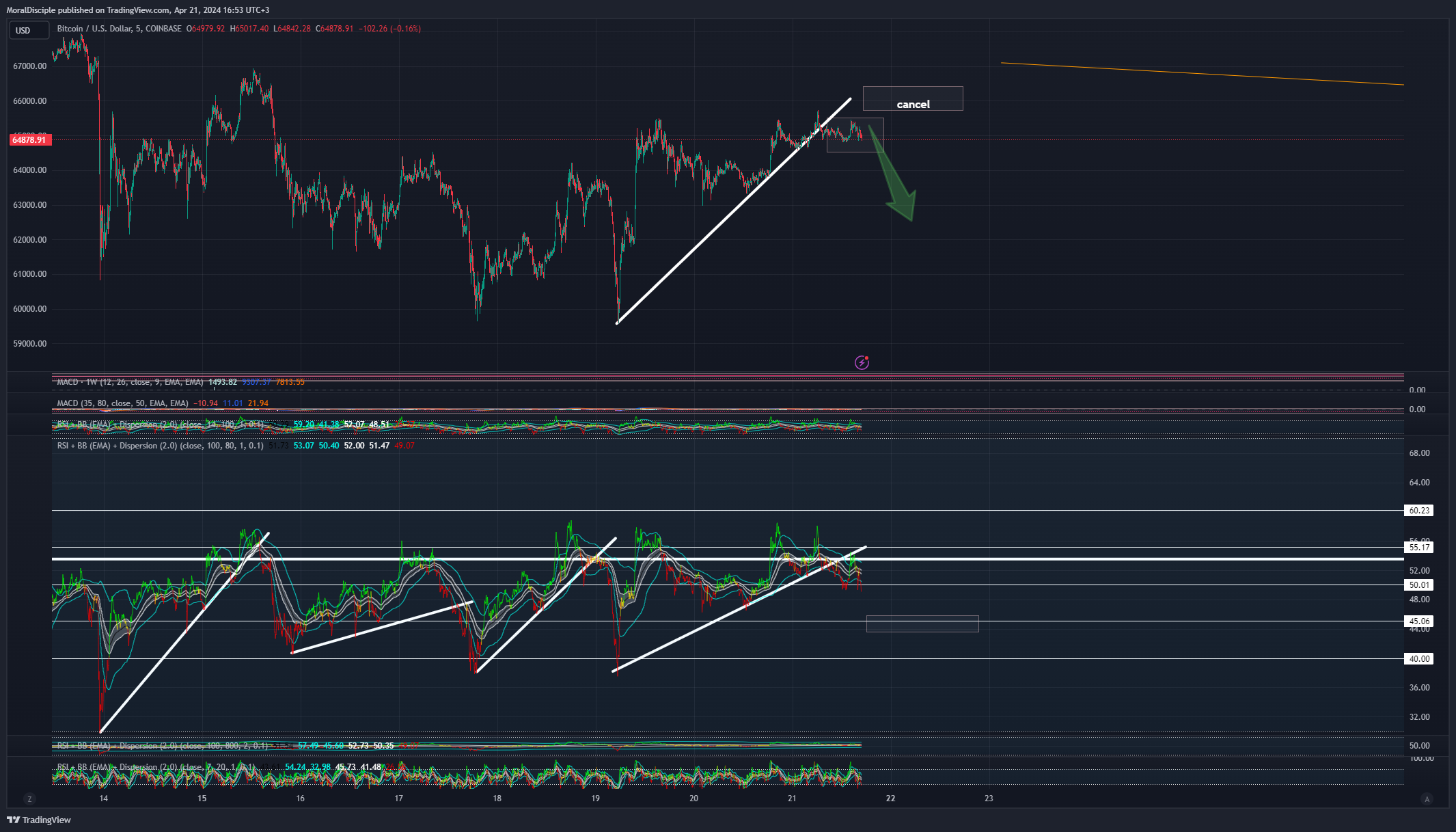Select RSI + BB legend with (close, 14, 100)
The width and height of the screenshot is (1456, 832).
pyautogui.click(x=160, y=425)
